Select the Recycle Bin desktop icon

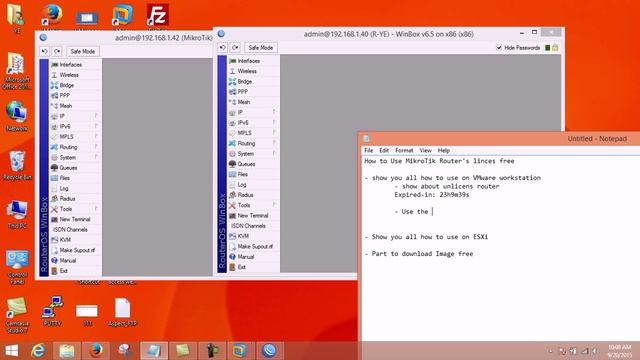17,166
